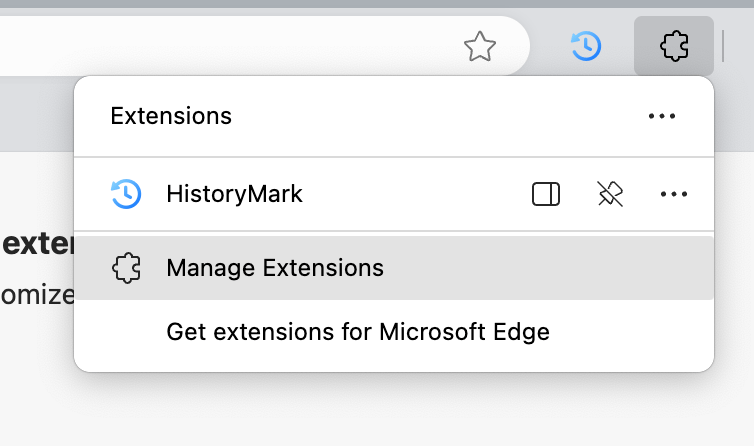Close the popup via Extensions puzzle toolbar button
The width and height of the screenshot is (754, 446).
(x=674, y=45)
